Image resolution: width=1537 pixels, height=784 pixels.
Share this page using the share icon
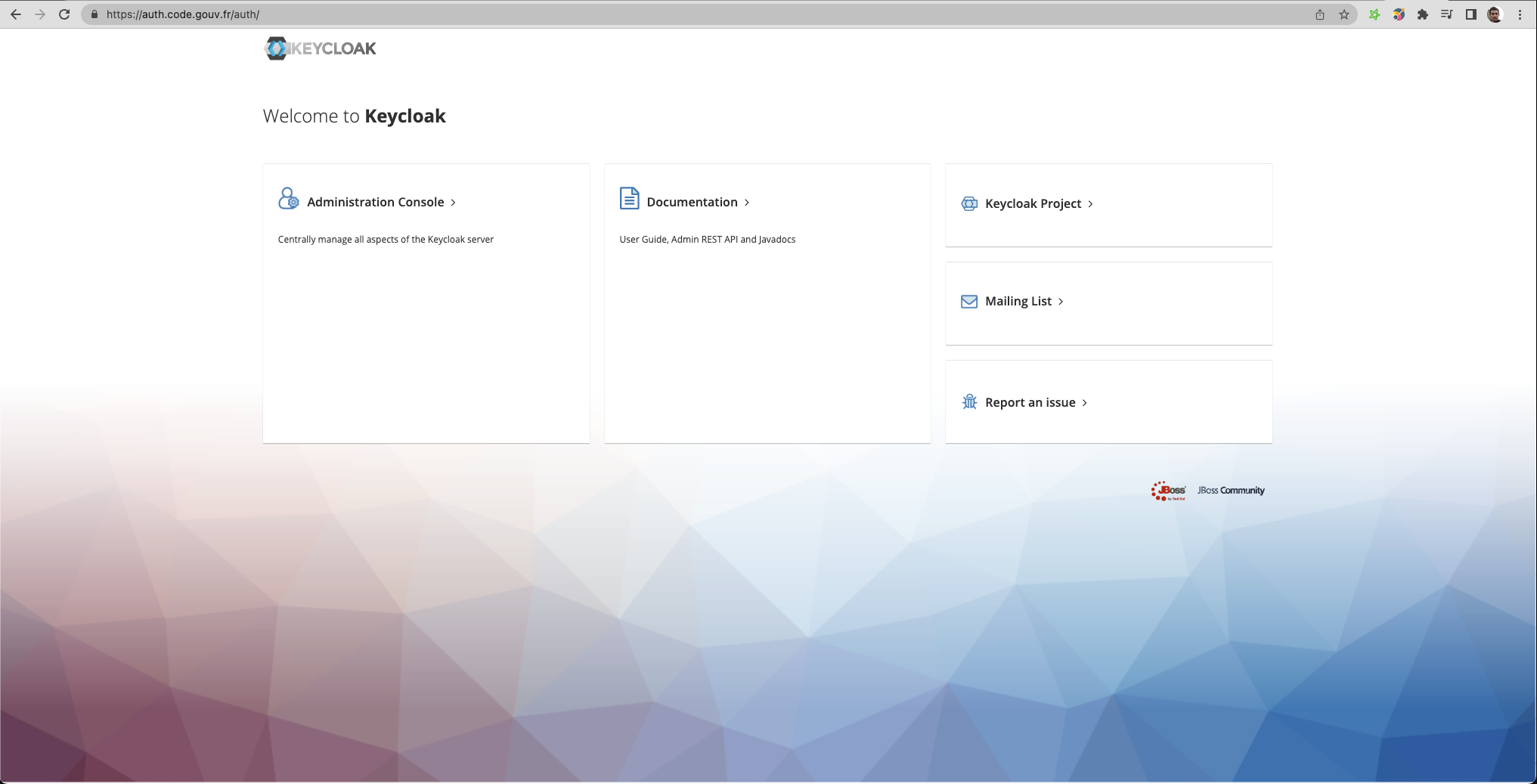pos(1320,14)
